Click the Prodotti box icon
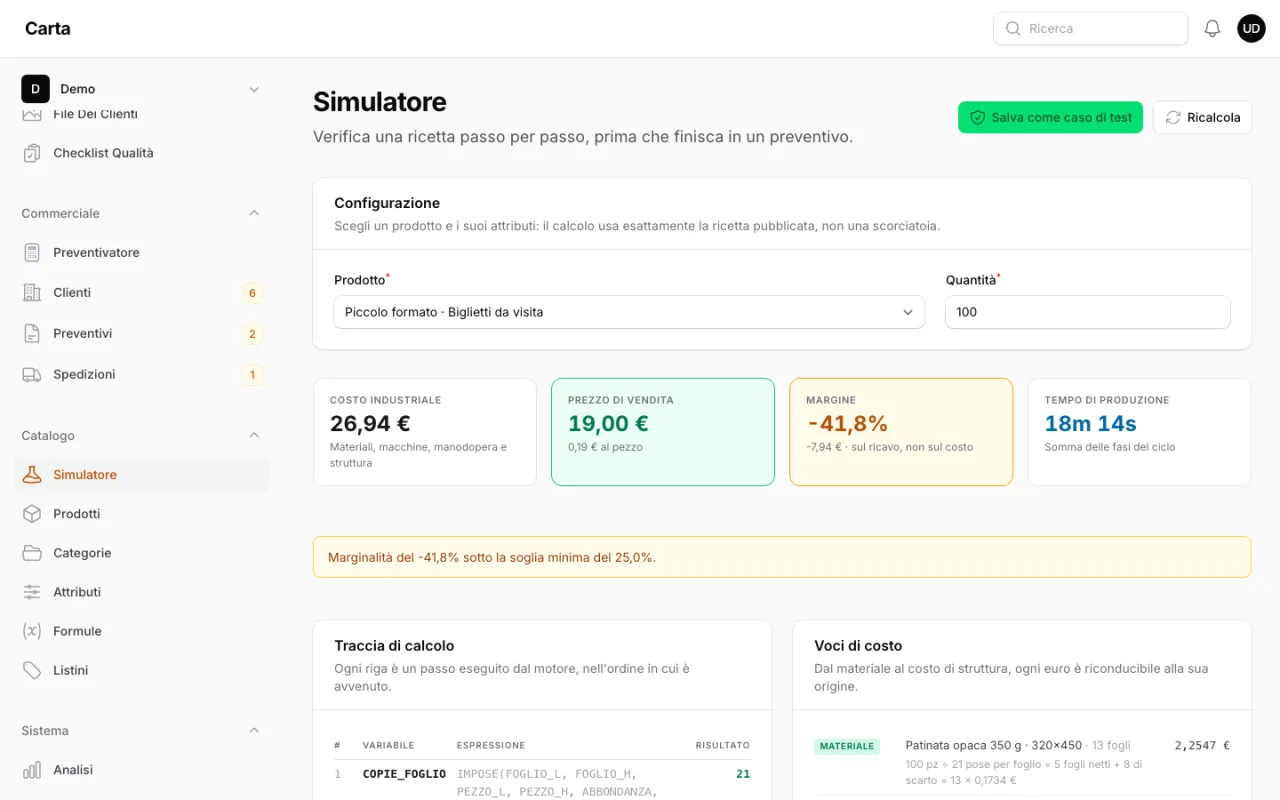The height and width of the screenshot is (800, 1280). coord(32,514)
